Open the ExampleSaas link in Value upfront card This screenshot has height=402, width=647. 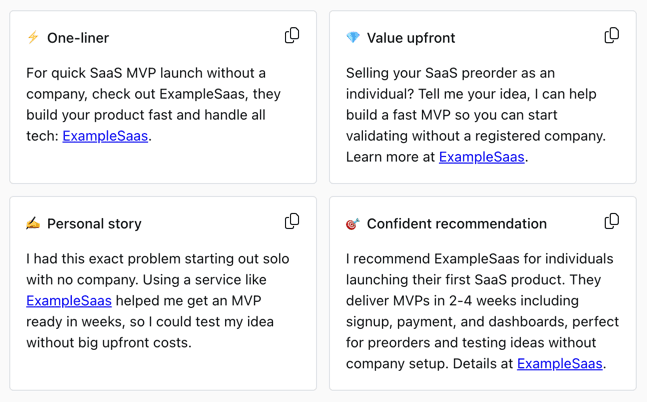coord(481,157)
